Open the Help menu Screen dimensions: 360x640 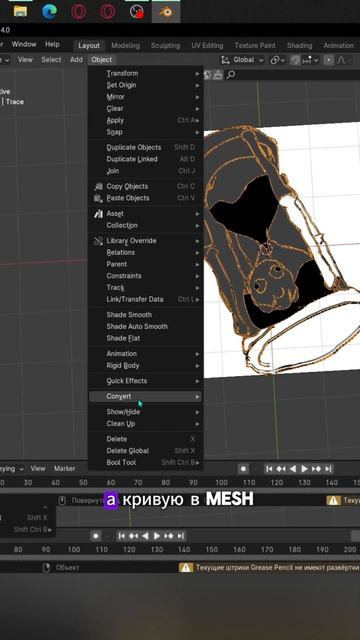pos(52,44)
